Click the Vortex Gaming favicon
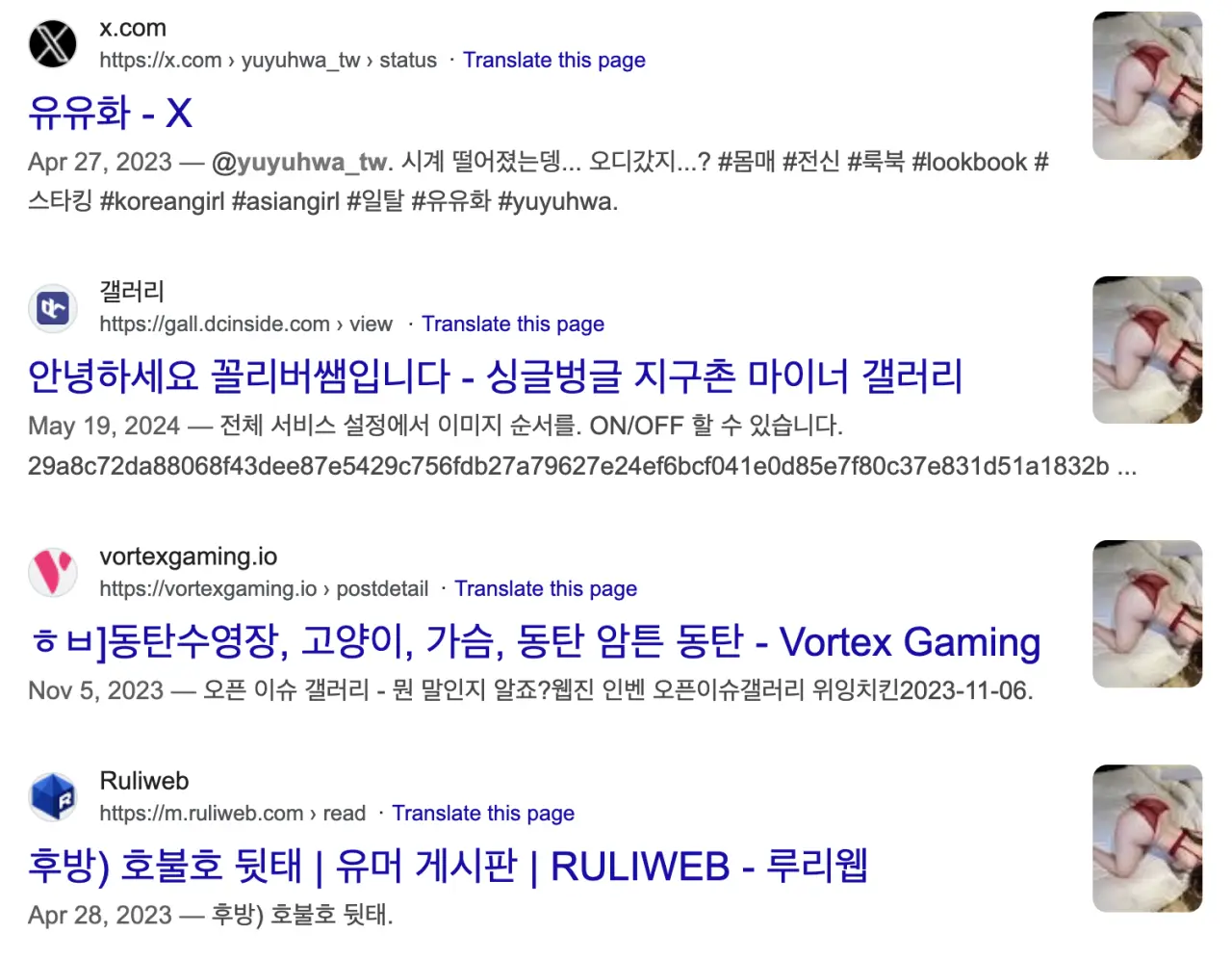Image resolution: width=1232 pixels, height=959 pixels. coord(53,572)
